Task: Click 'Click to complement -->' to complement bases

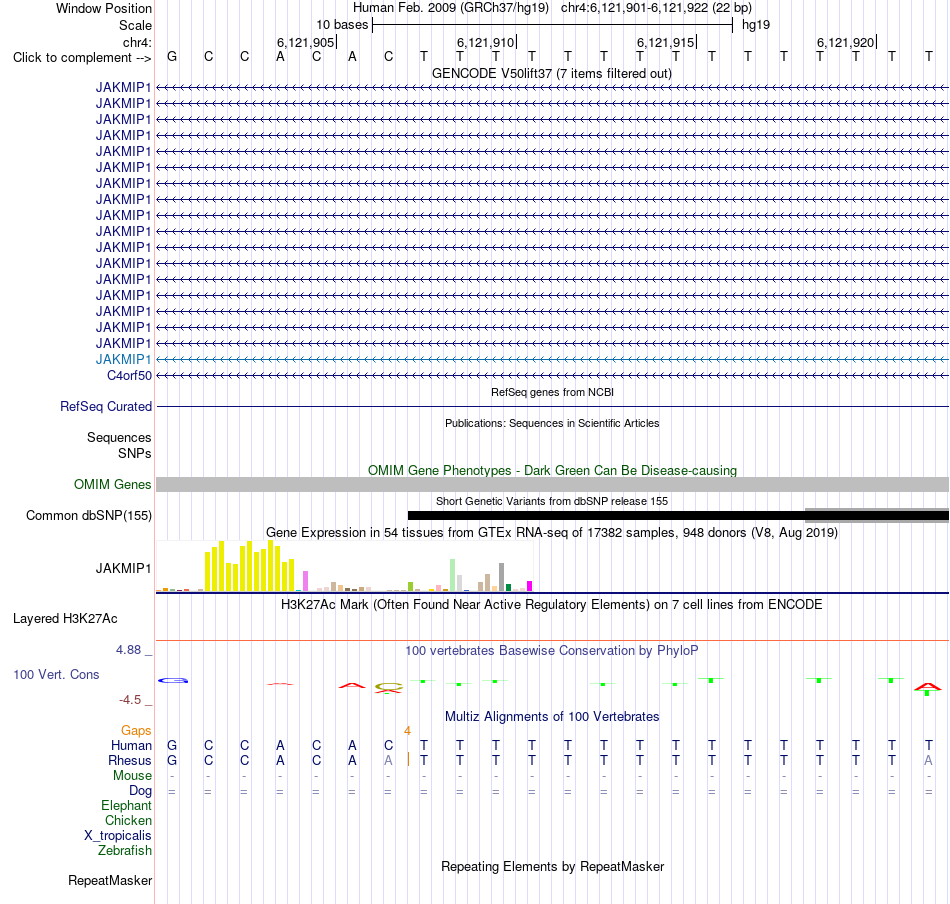Action: pyautogui.click(x=82, y=58)
